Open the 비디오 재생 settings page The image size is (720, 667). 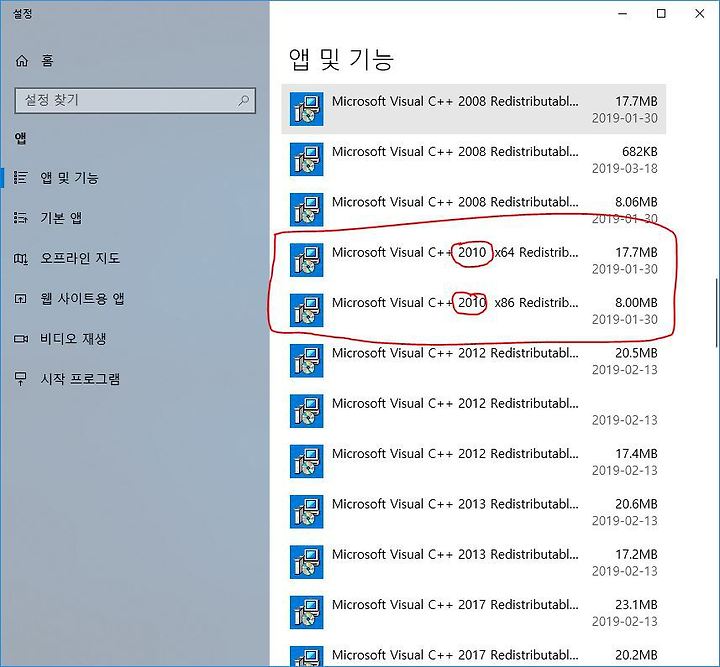(x=133, y=339)
